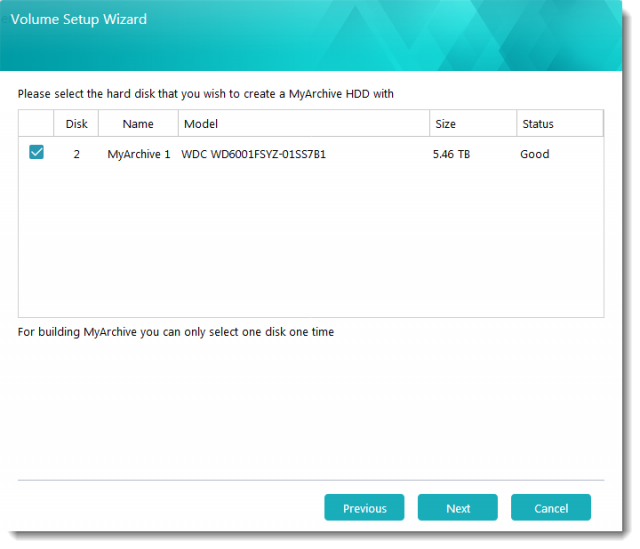Image resolution: width=640 pixels, height=549 pixels.
Task: Click the 'only select one disk' note
Action: [176, 331]
